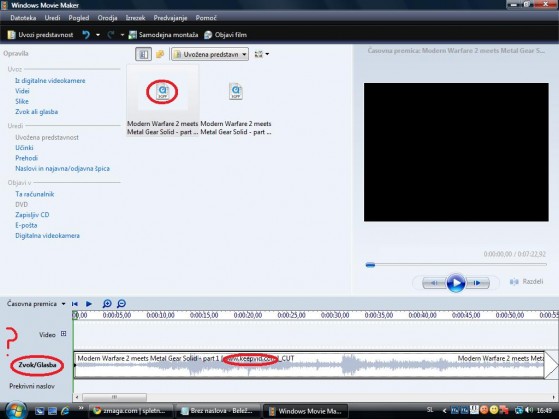Click the Undo arrow icon
Screen dimensions: 559x419
pyautogui.click(x=86, y=35)
